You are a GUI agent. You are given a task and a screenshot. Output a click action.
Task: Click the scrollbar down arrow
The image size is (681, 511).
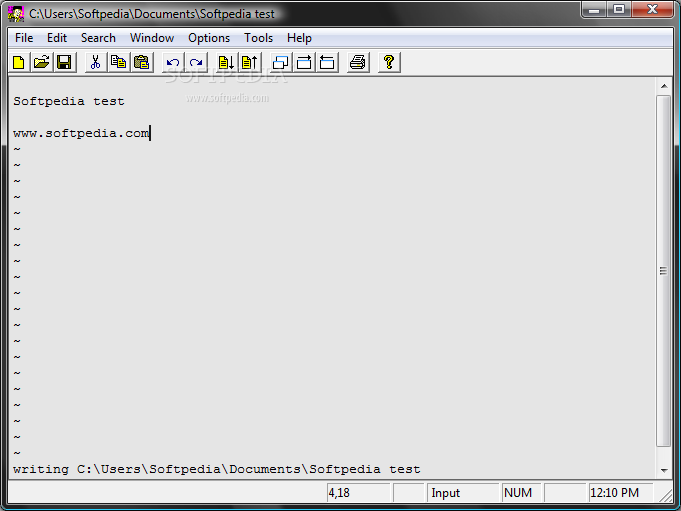[664, 470]
